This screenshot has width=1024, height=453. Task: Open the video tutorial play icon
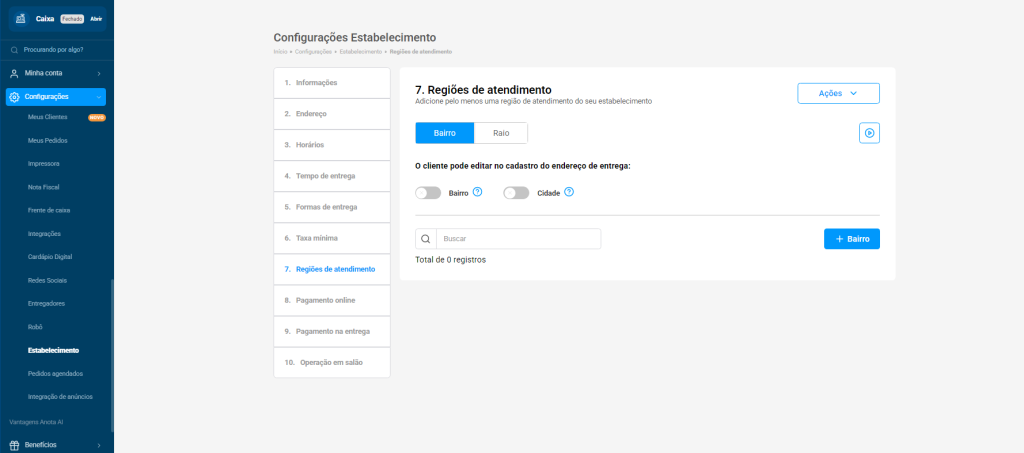pos(869,133)
